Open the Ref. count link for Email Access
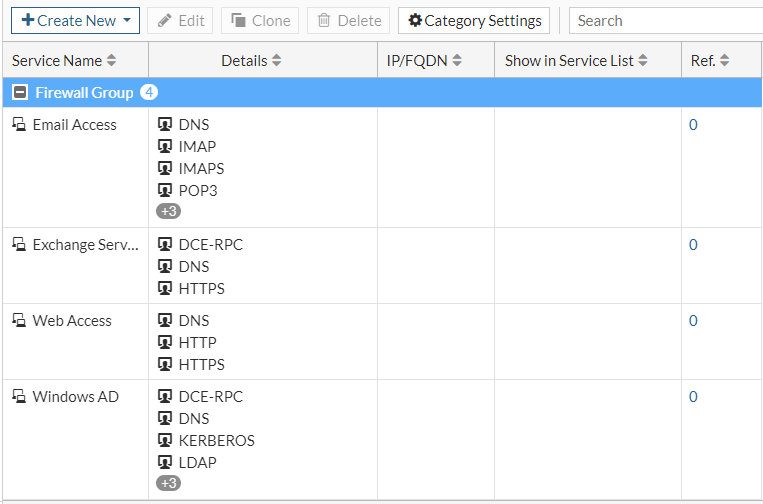This screenshot has height=504, width=763. (x=693, y=125)
